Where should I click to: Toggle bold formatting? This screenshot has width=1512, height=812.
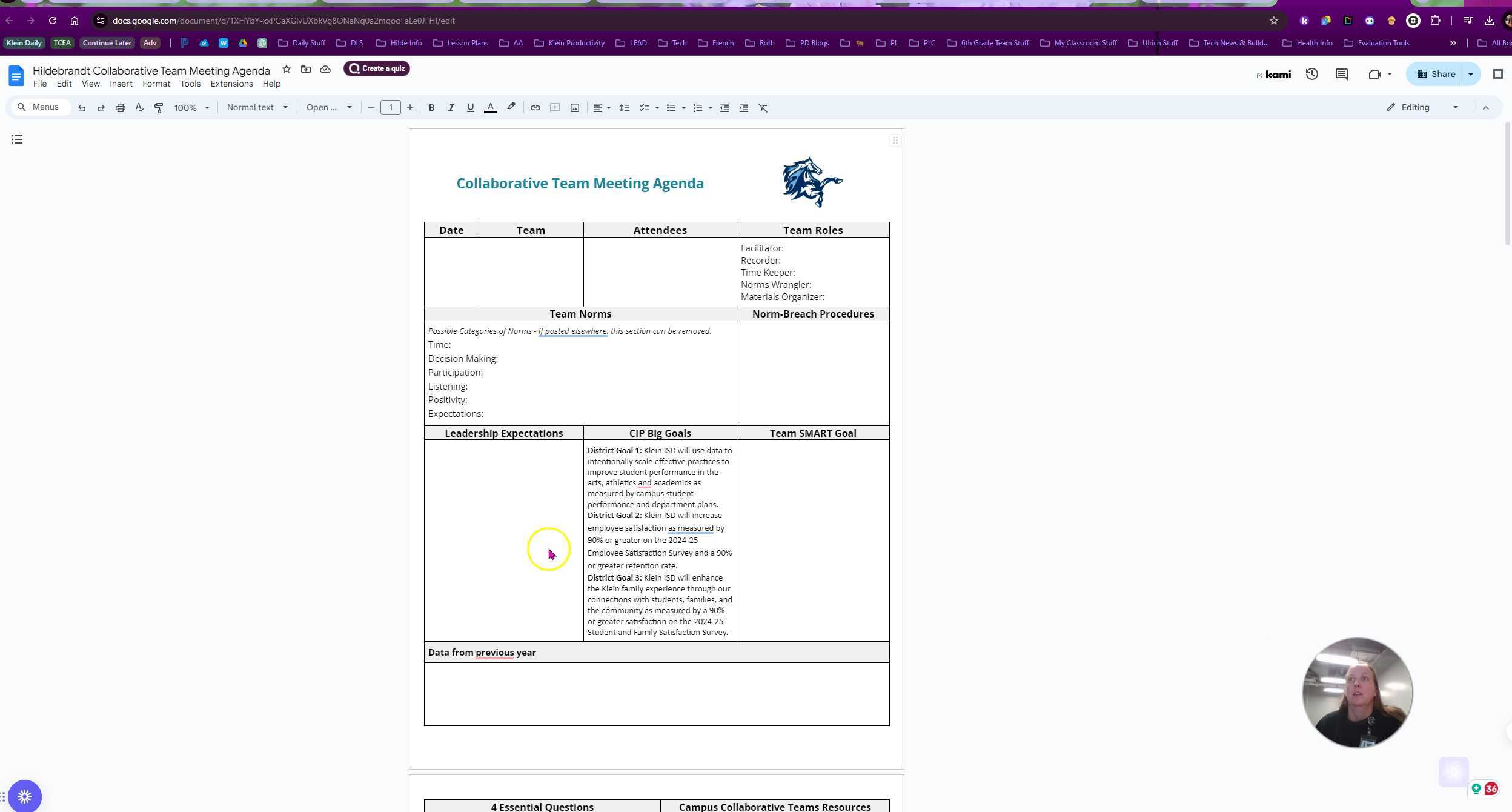point(432,108)
